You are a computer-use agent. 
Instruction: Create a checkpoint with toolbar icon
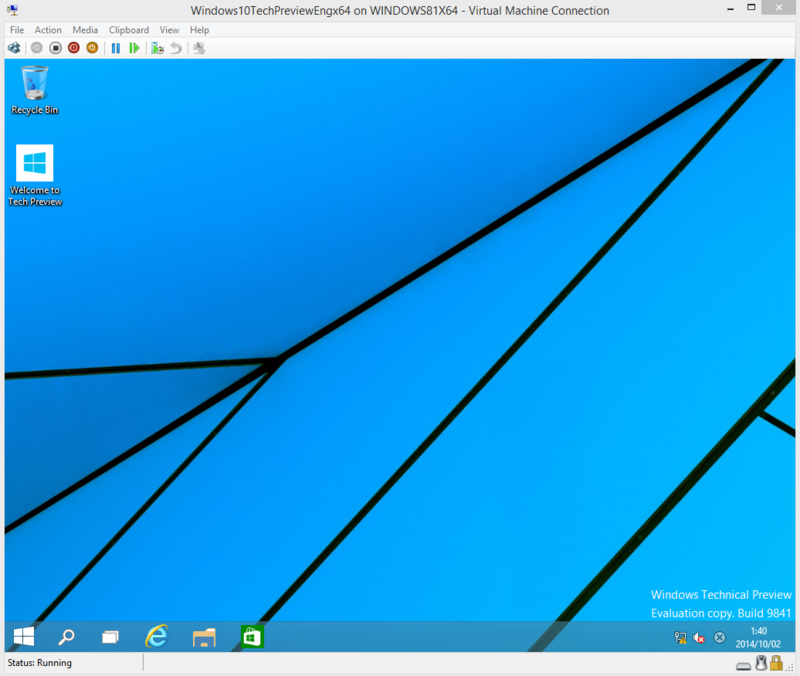pos(157,48)
